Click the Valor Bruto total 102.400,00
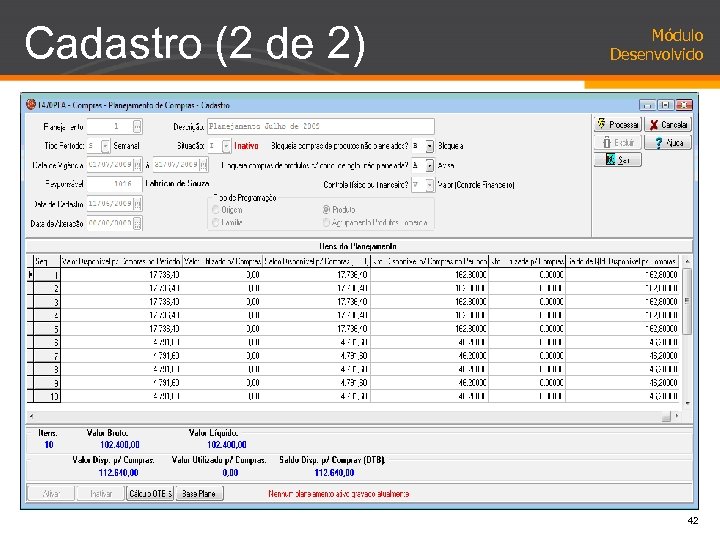 119,444
